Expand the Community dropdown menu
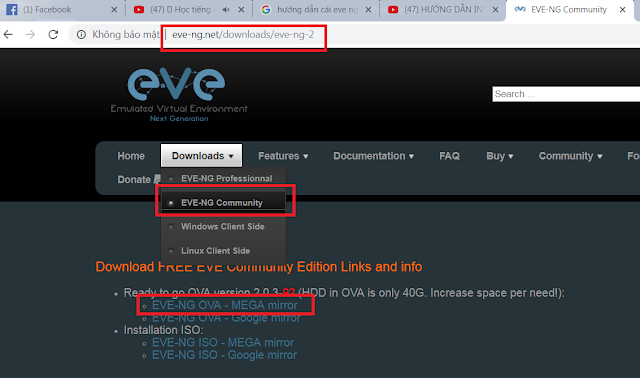640x378 pixels. [570, 156]
